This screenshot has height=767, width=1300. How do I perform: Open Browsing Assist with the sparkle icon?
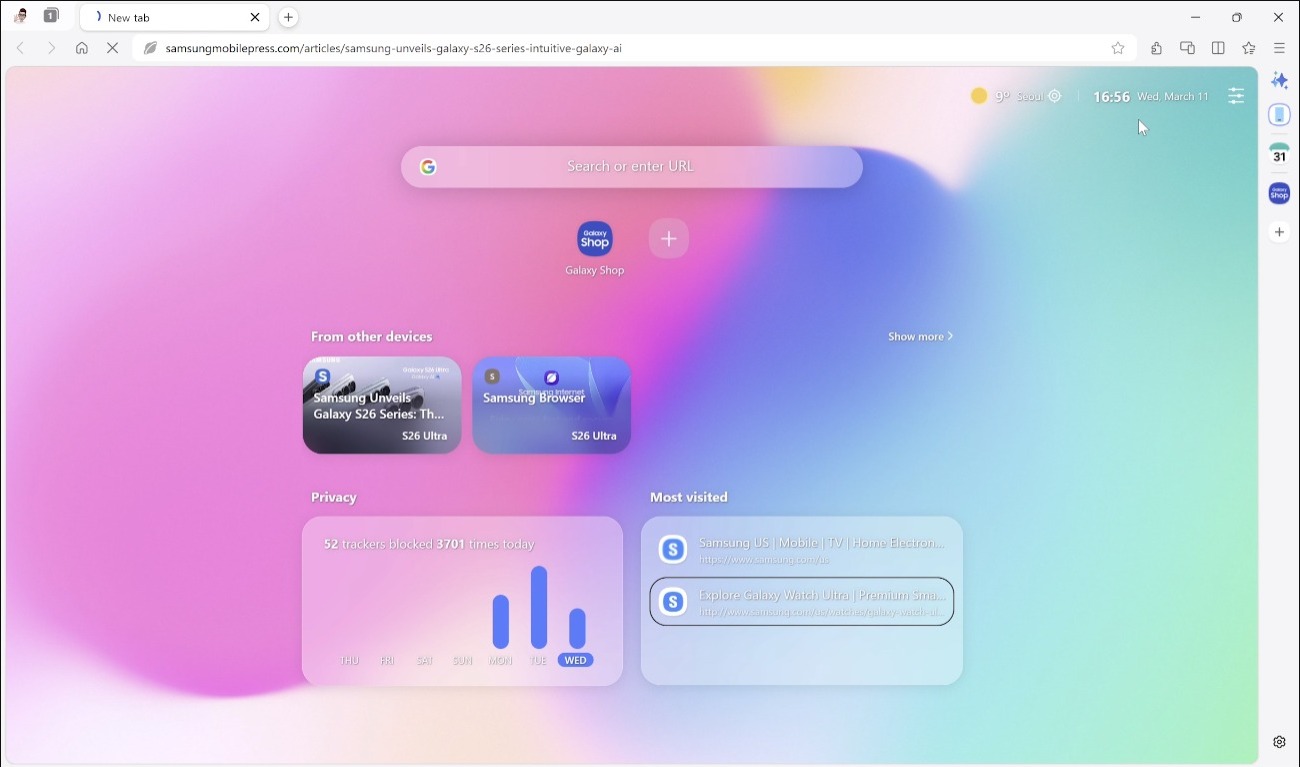tap(1279, 80)
